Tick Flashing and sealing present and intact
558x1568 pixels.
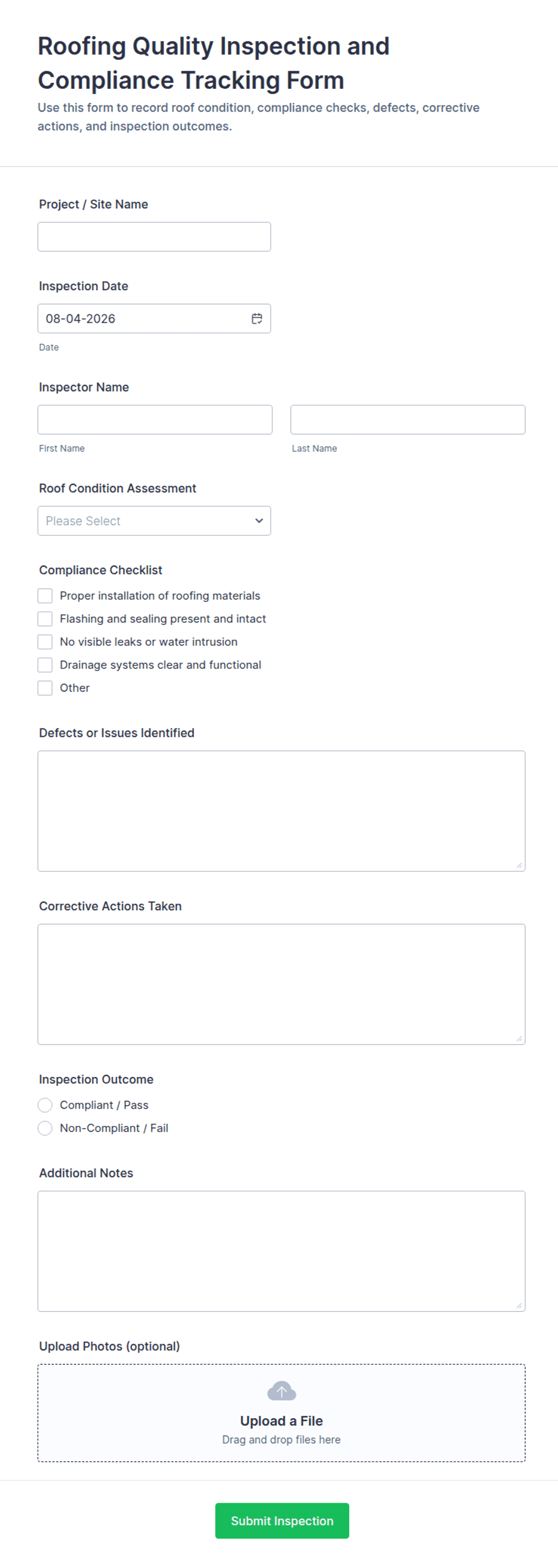(45, 618)
